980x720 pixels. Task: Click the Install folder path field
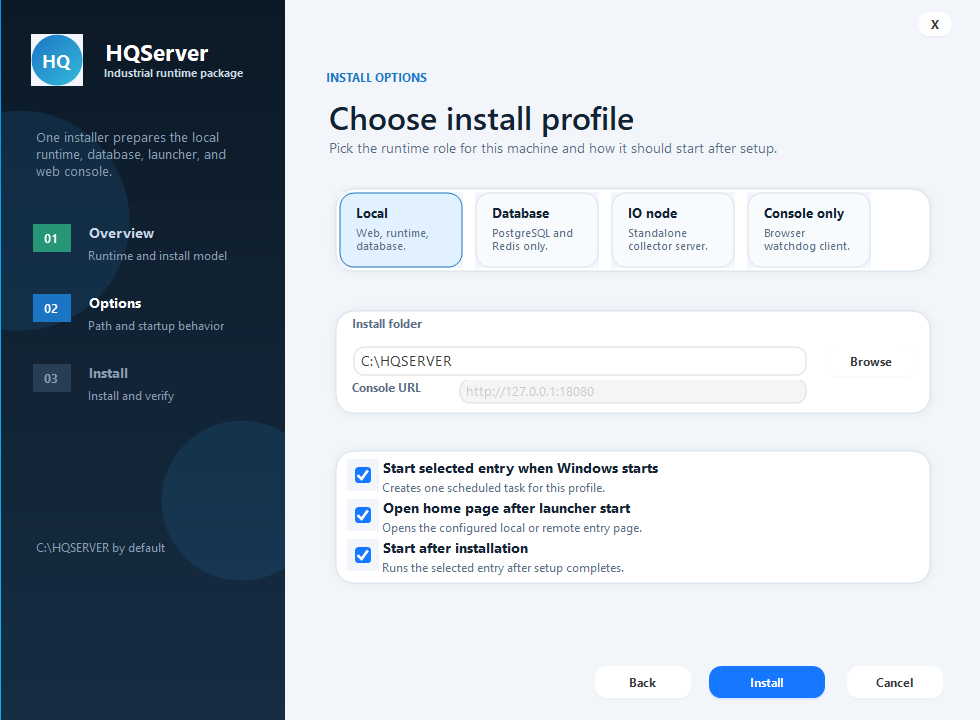(579, 361)
